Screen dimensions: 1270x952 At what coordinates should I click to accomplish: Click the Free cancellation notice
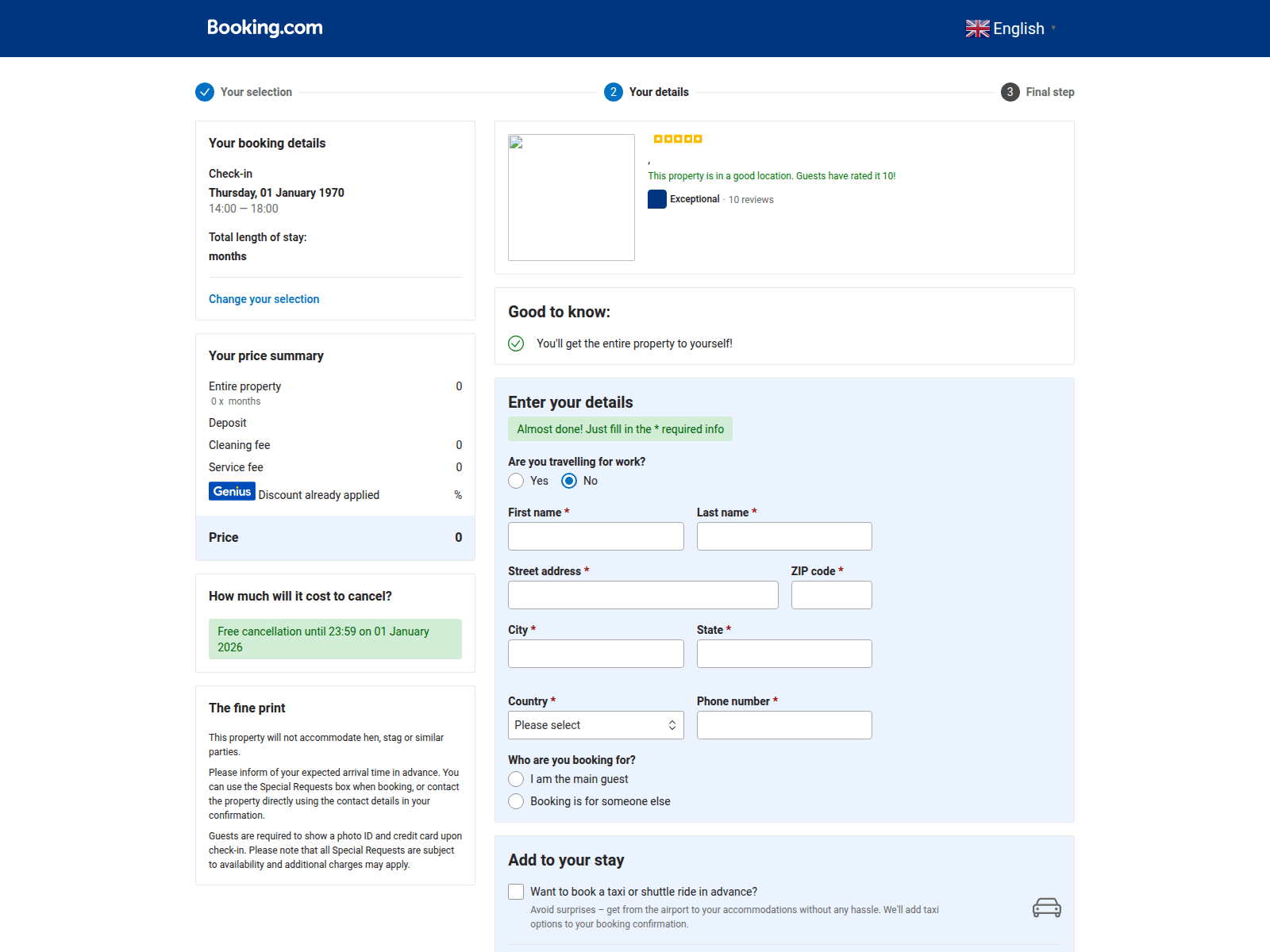coord(335,639)
